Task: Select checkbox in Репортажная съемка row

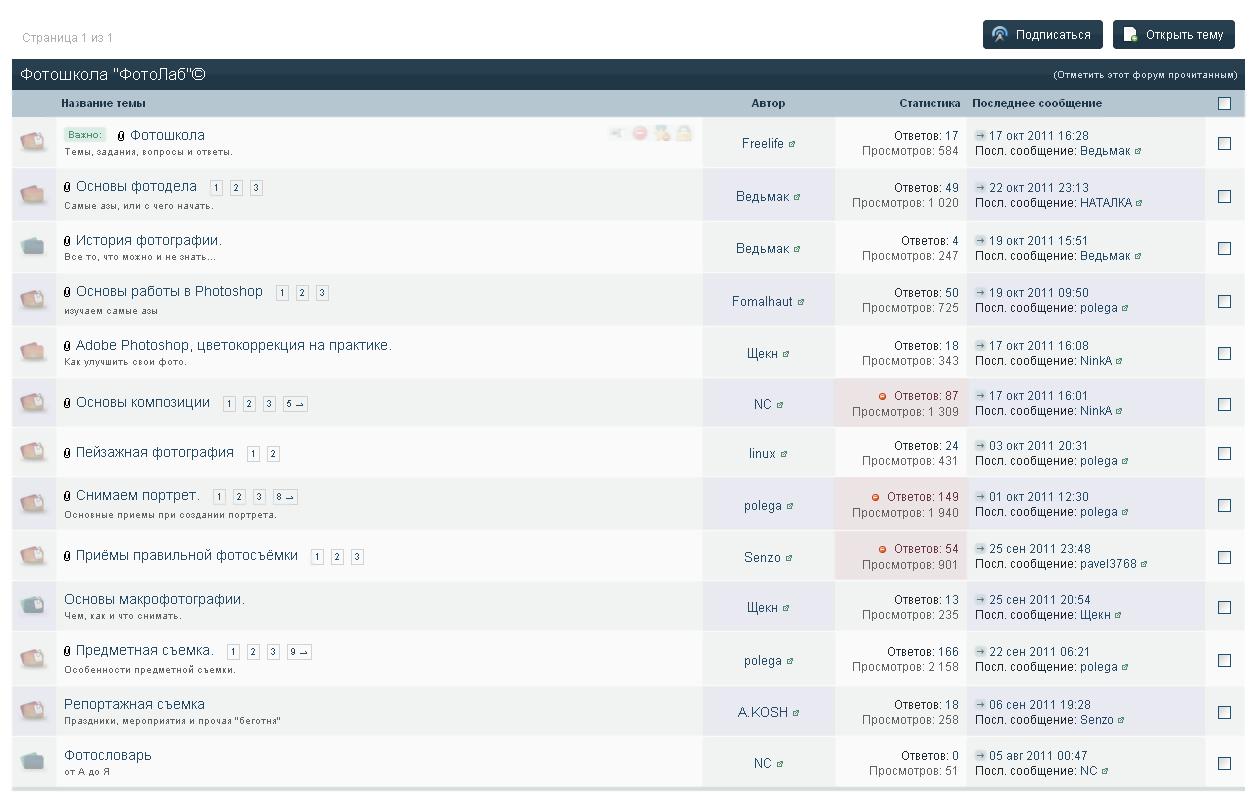Action: [x=1224, y=712]
